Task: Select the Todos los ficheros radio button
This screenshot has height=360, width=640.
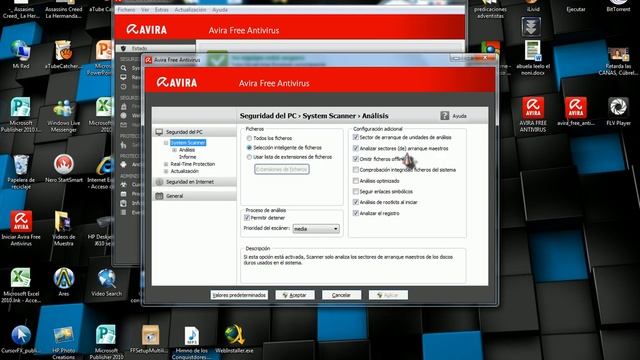Action: pos(249,138)
